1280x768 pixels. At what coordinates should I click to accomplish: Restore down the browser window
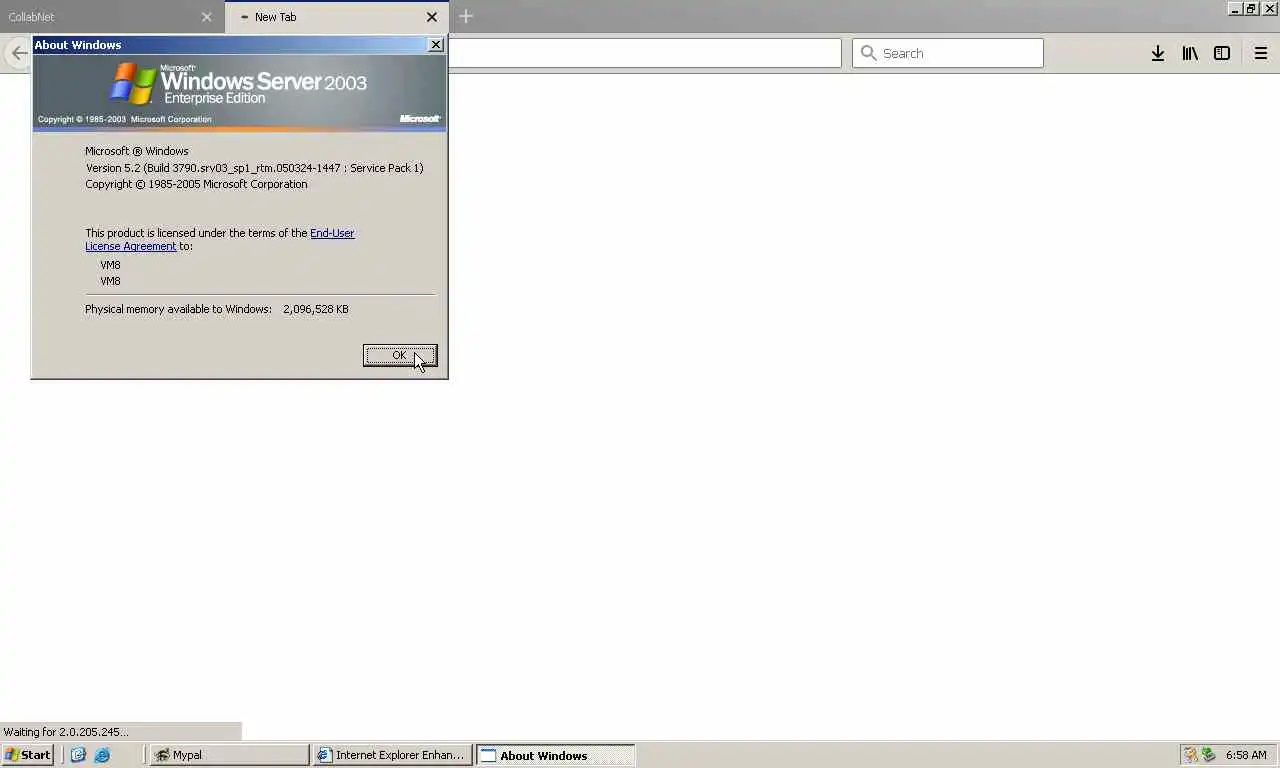pos(1251,8)
